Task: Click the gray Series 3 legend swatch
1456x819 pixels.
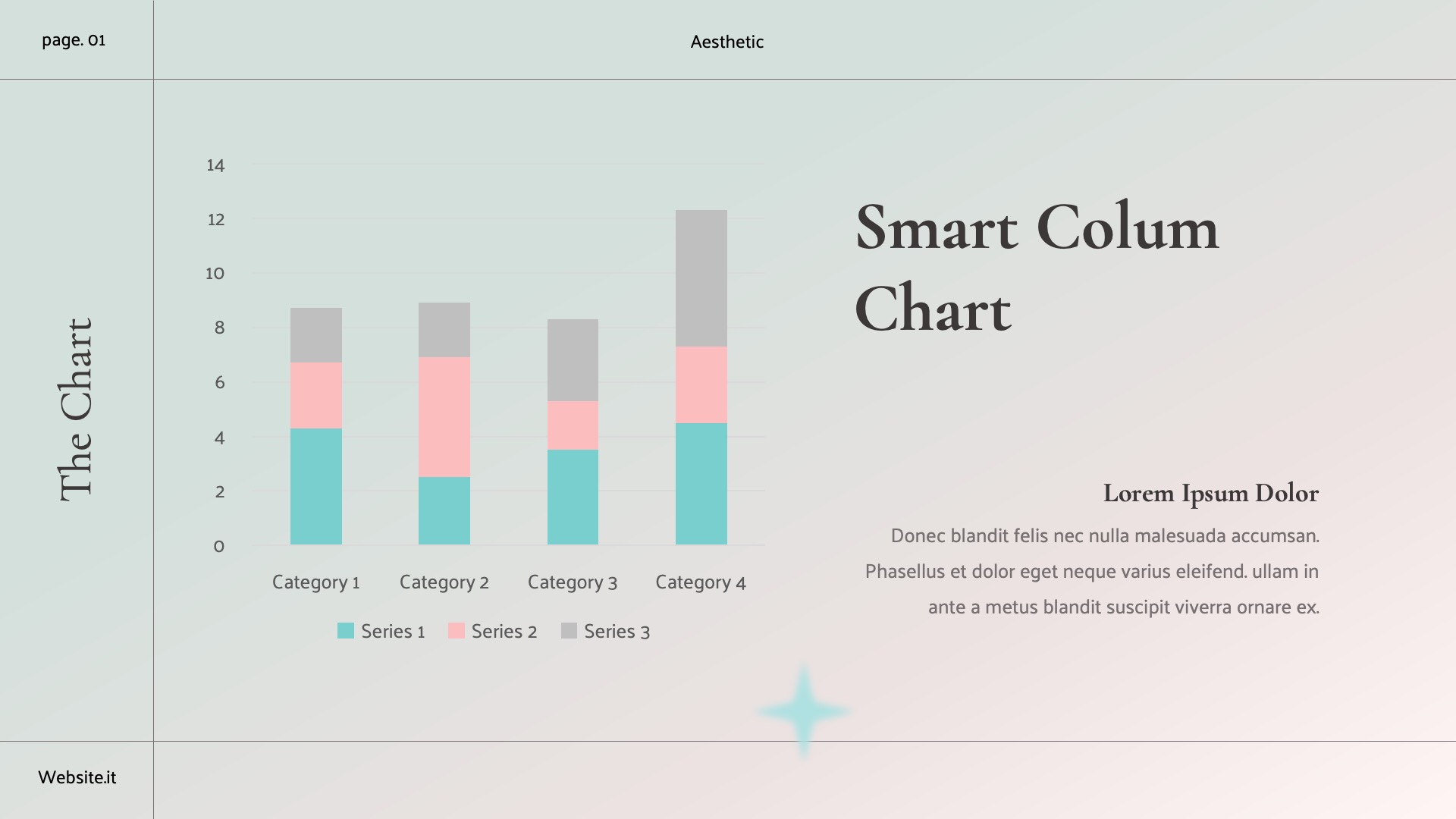Action: click(x=569, y=631)
